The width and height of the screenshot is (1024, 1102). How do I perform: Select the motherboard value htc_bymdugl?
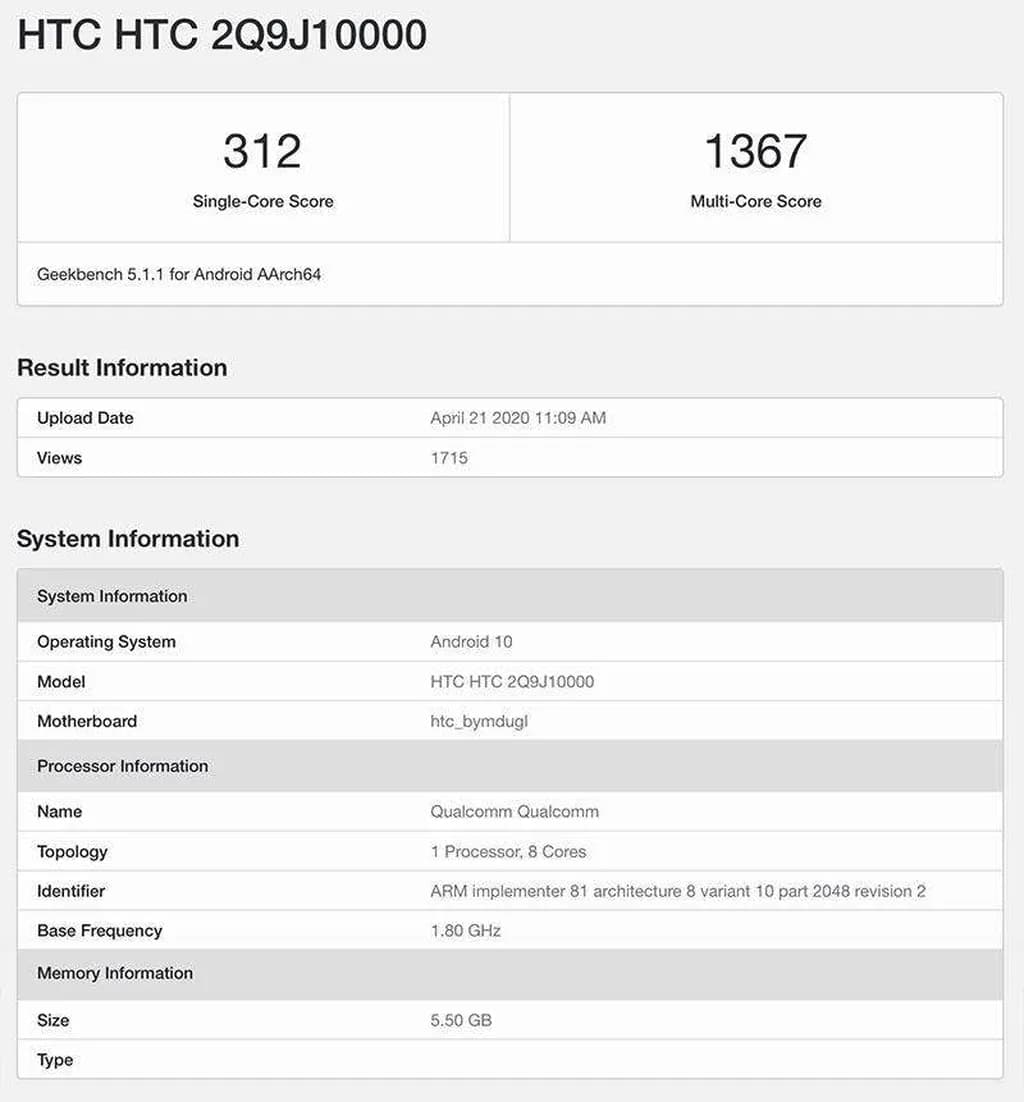click(479, 721)
